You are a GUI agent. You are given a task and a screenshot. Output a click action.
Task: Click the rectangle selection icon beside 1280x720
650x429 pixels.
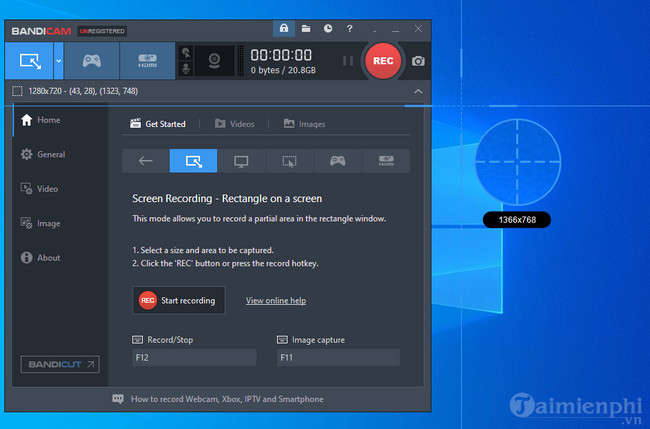point(17,91)
